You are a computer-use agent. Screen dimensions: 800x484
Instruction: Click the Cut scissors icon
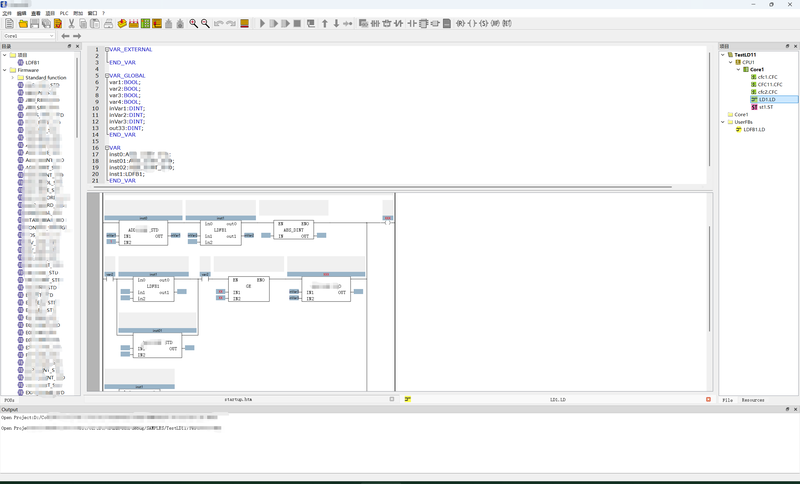[69, 23]
